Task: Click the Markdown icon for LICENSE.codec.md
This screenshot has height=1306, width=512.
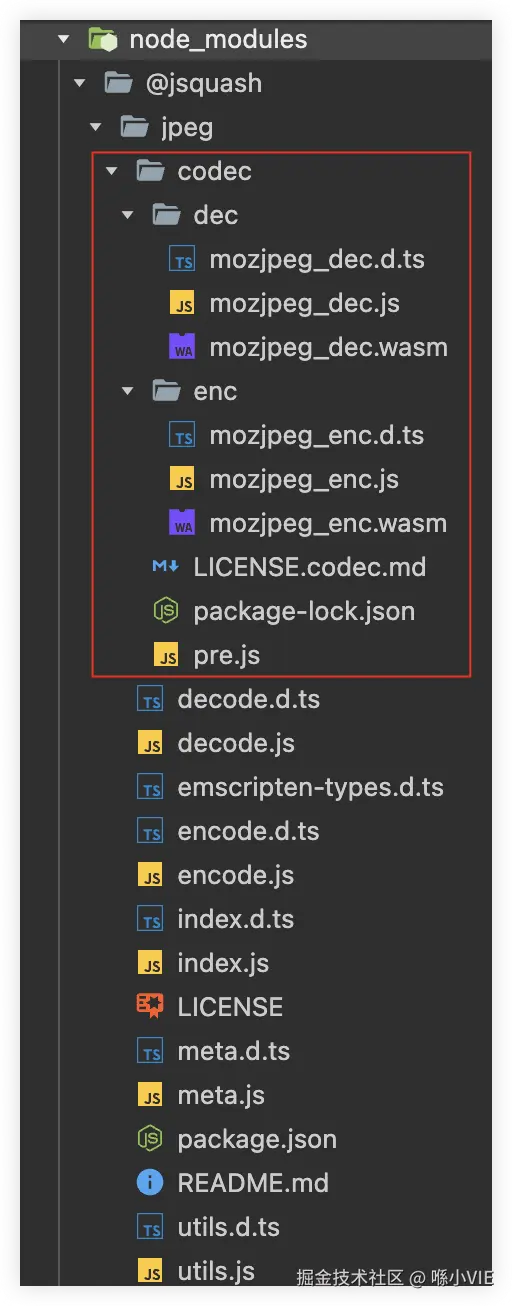Action: tap(166, 567)
